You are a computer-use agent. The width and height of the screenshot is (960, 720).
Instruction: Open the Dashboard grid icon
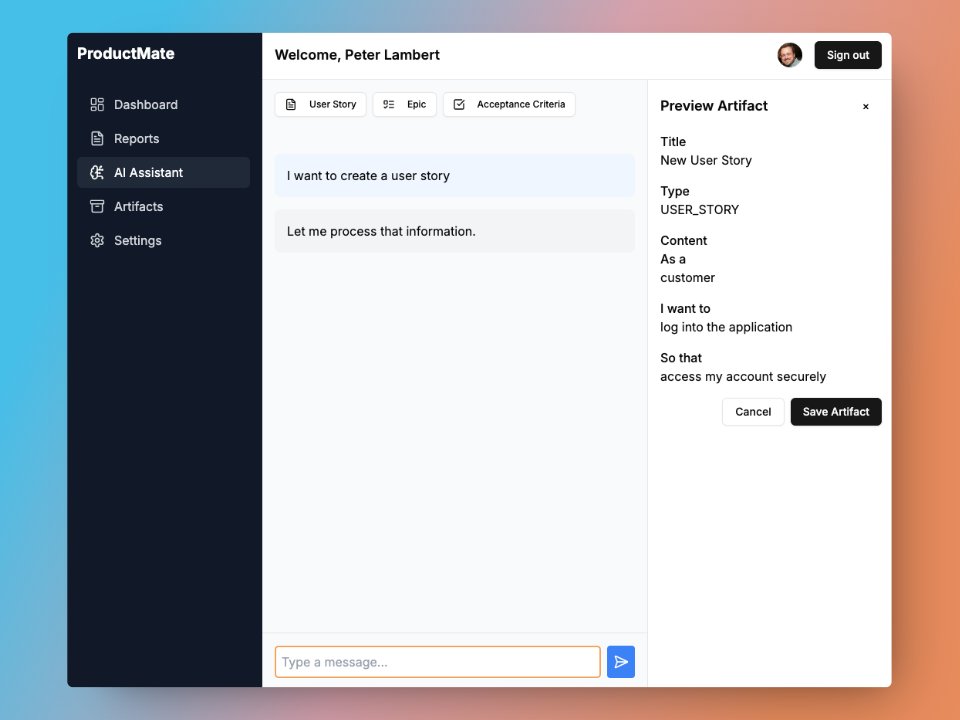click(x=96, y=104)
